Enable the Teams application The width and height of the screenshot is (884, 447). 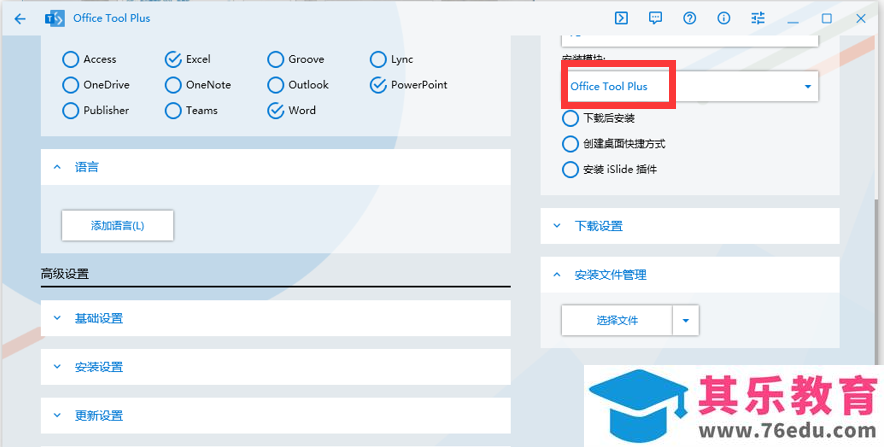pyautogui.click(x=173, y=110)
